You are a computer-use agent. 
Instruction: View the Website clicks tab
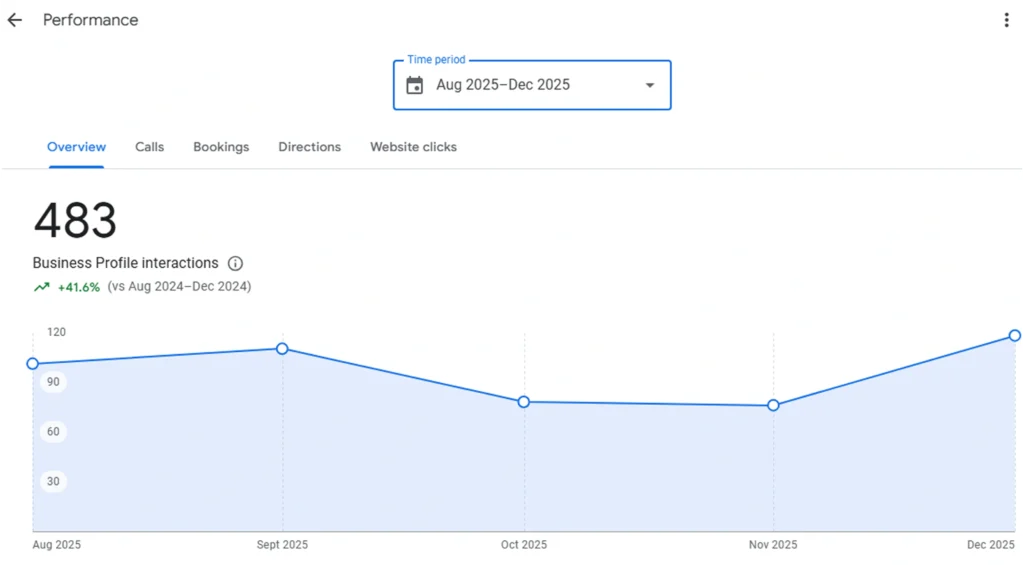(x=413, y=147)
